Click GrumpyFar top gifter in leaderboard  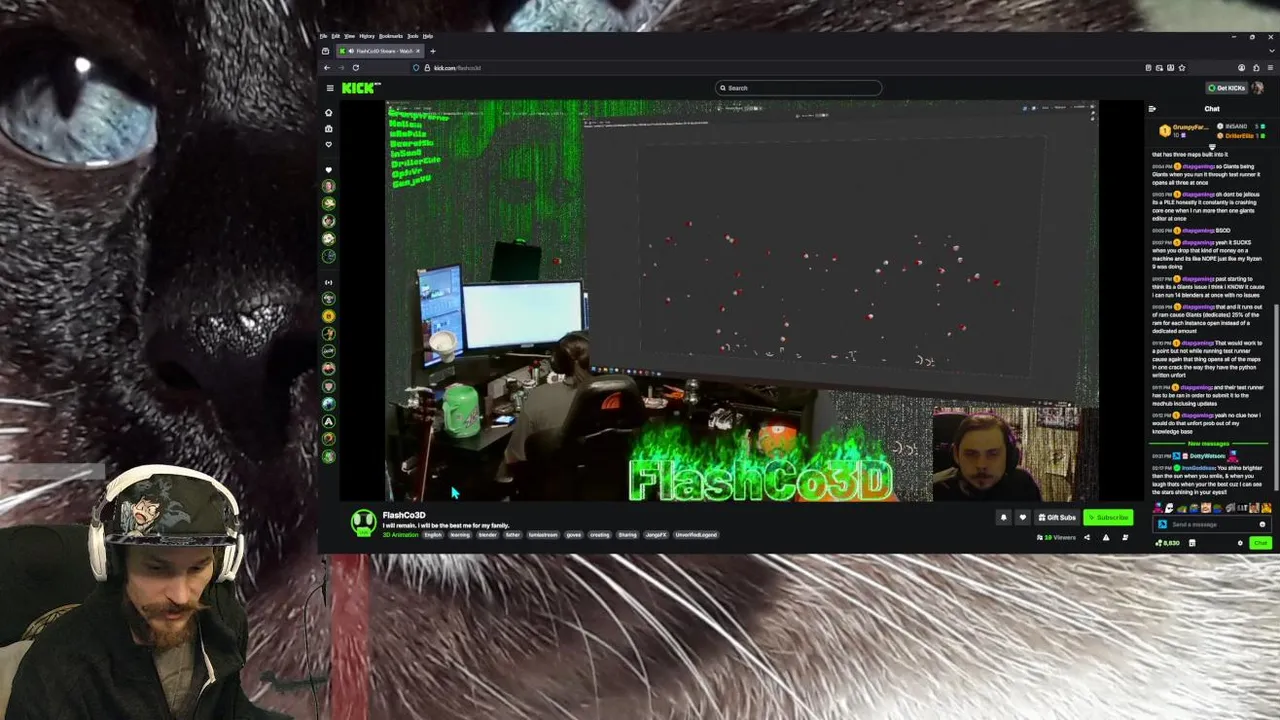pyautogui.click(x=1183, y=130)
